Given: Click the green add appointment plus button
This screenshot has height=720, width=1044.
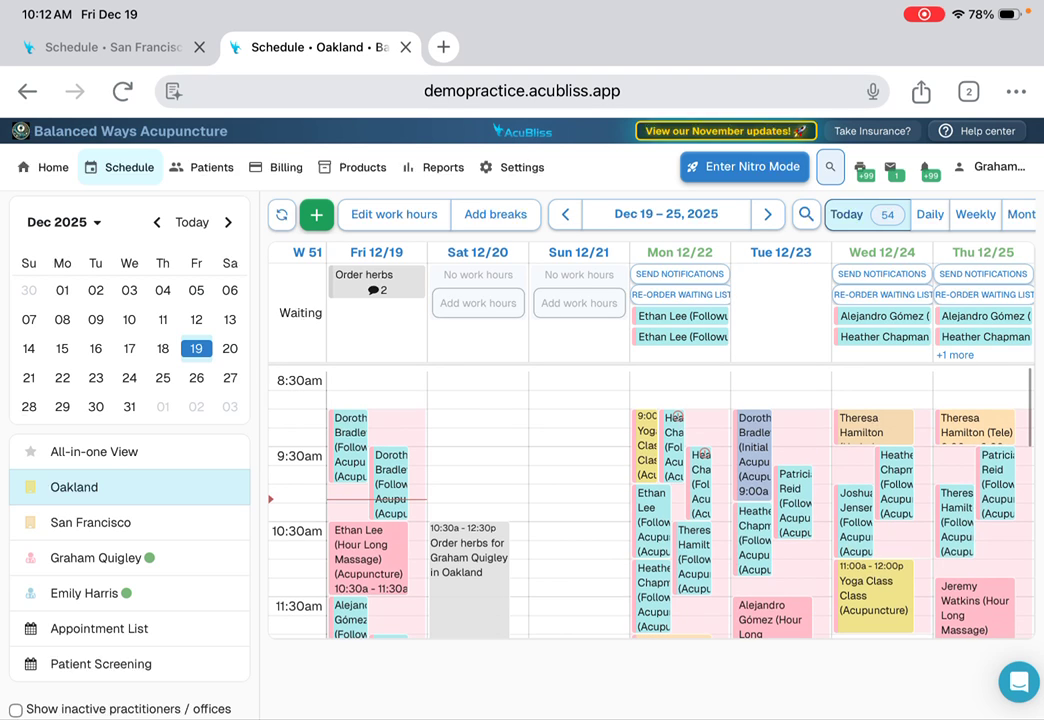Looking at the screenshot, I should [x=316, y=215].
